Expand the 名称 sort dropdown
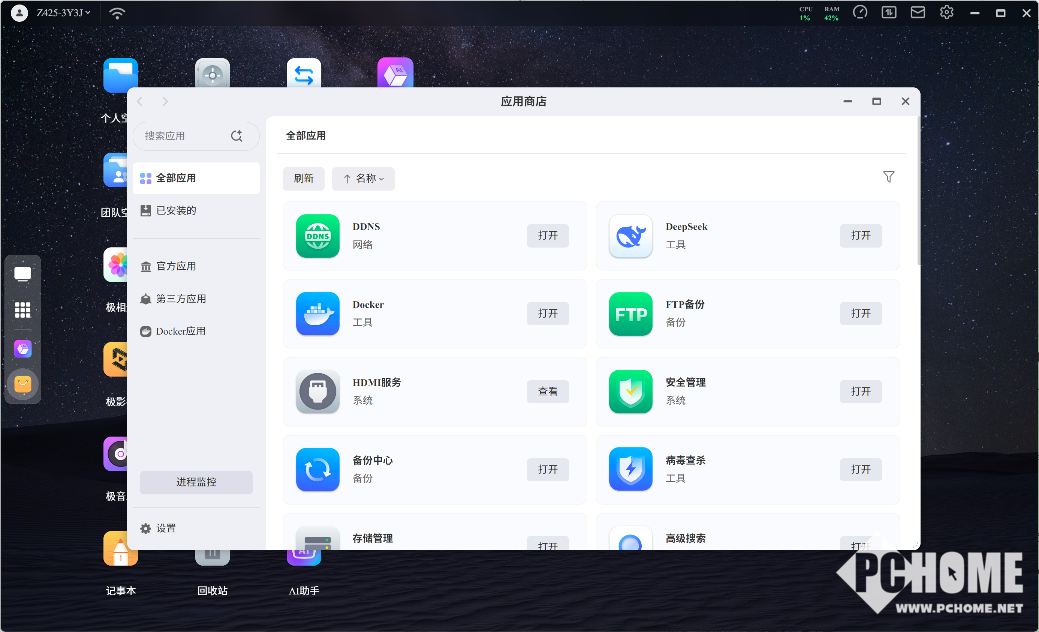Screen dimensions: 1039x632 pyautogui.click(x=363, y=179)
